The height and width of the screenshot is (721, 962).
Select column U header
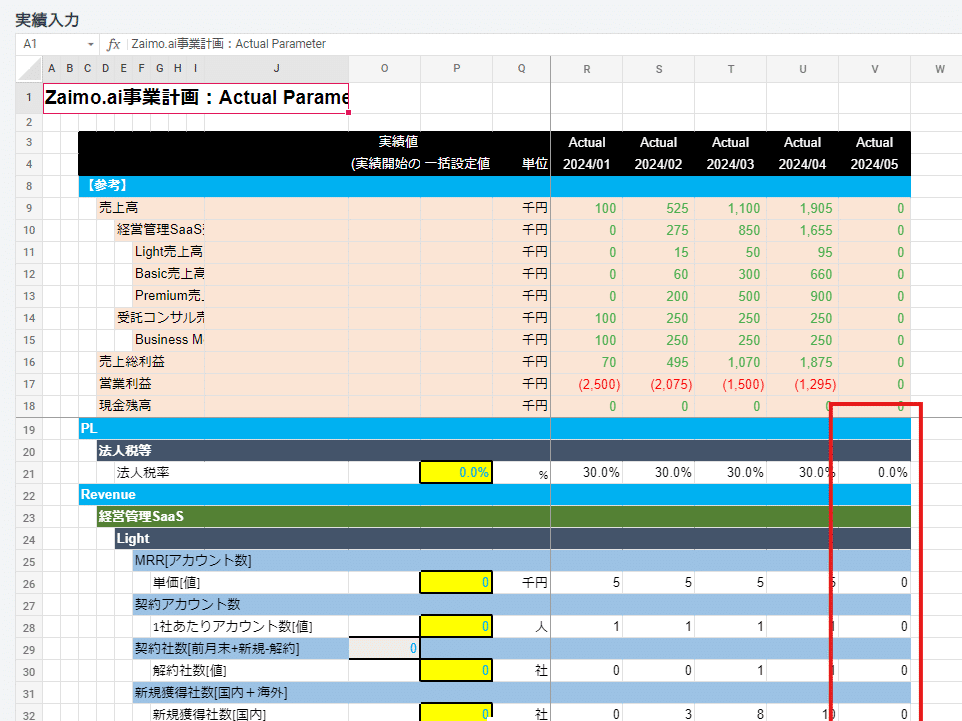[x=802, y=69]
